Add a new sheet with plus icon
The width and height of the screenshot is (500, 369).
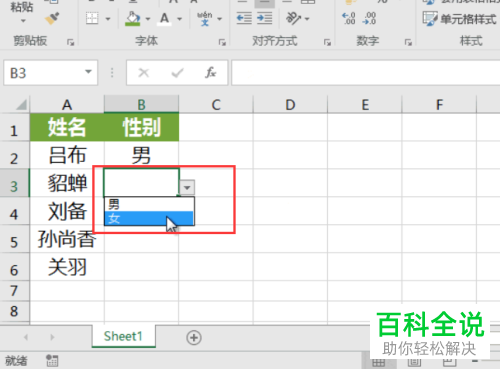(194, 338)
